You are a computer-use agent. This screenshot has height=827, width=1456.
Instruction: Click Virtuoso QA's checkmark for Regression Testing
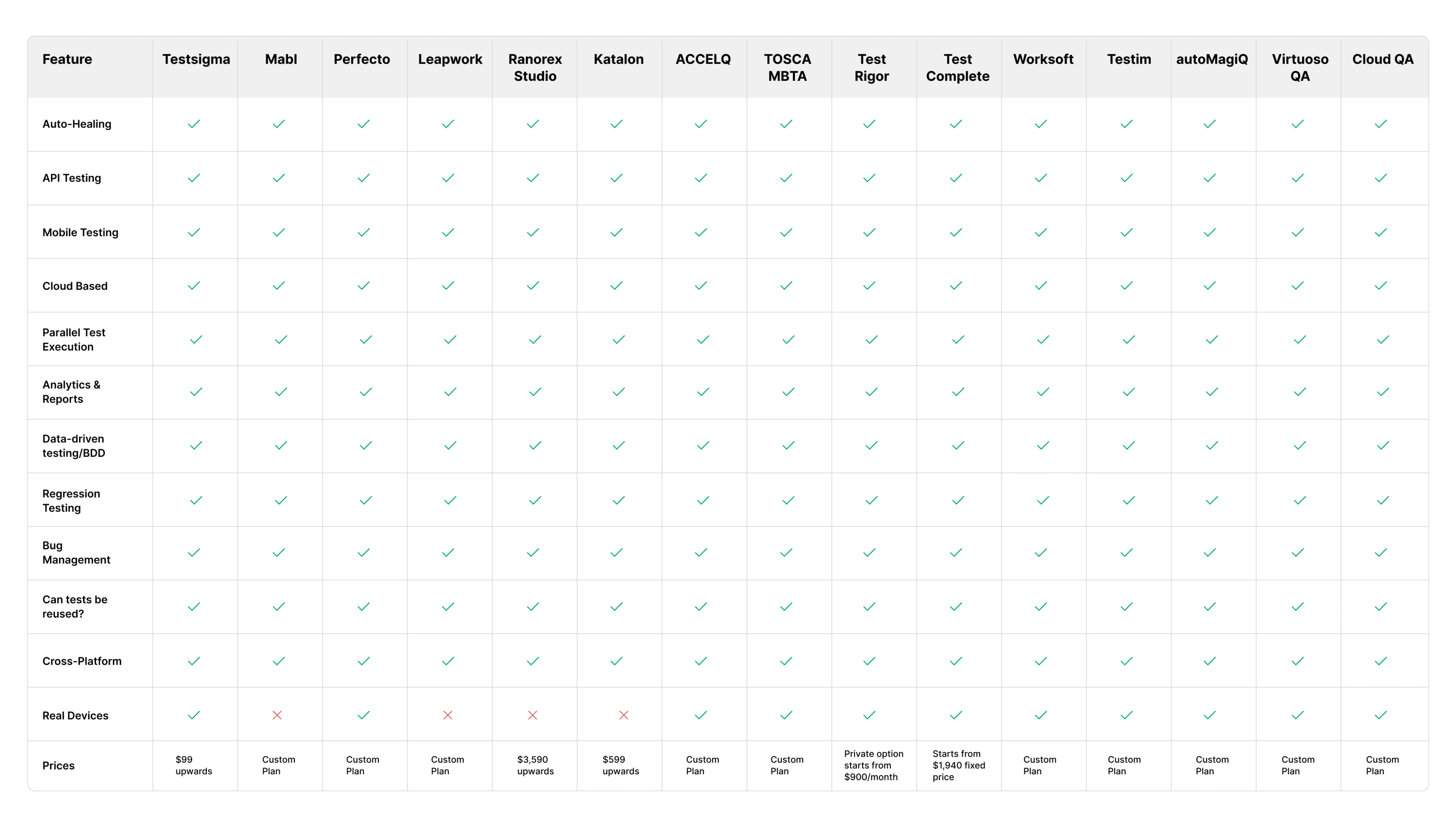1299,500
